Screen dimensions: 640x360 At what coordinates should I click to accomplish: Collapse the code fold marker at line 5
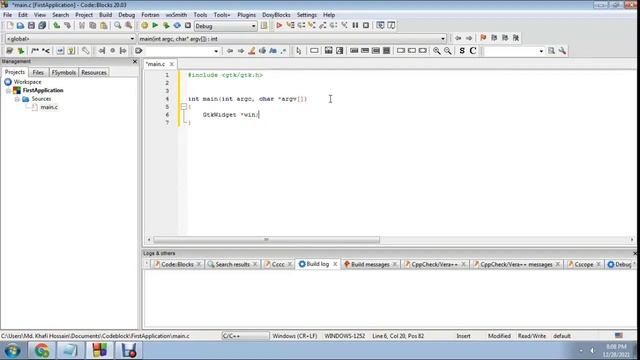click(184, 107)
